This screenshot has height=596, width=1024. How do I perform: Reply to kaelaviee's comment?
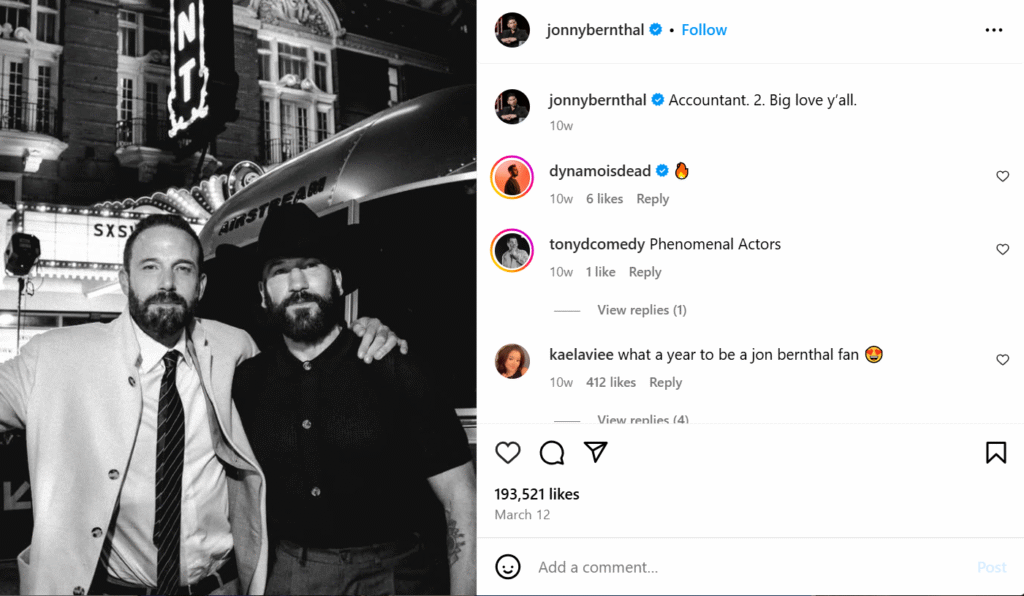click(x=665, y=382)
